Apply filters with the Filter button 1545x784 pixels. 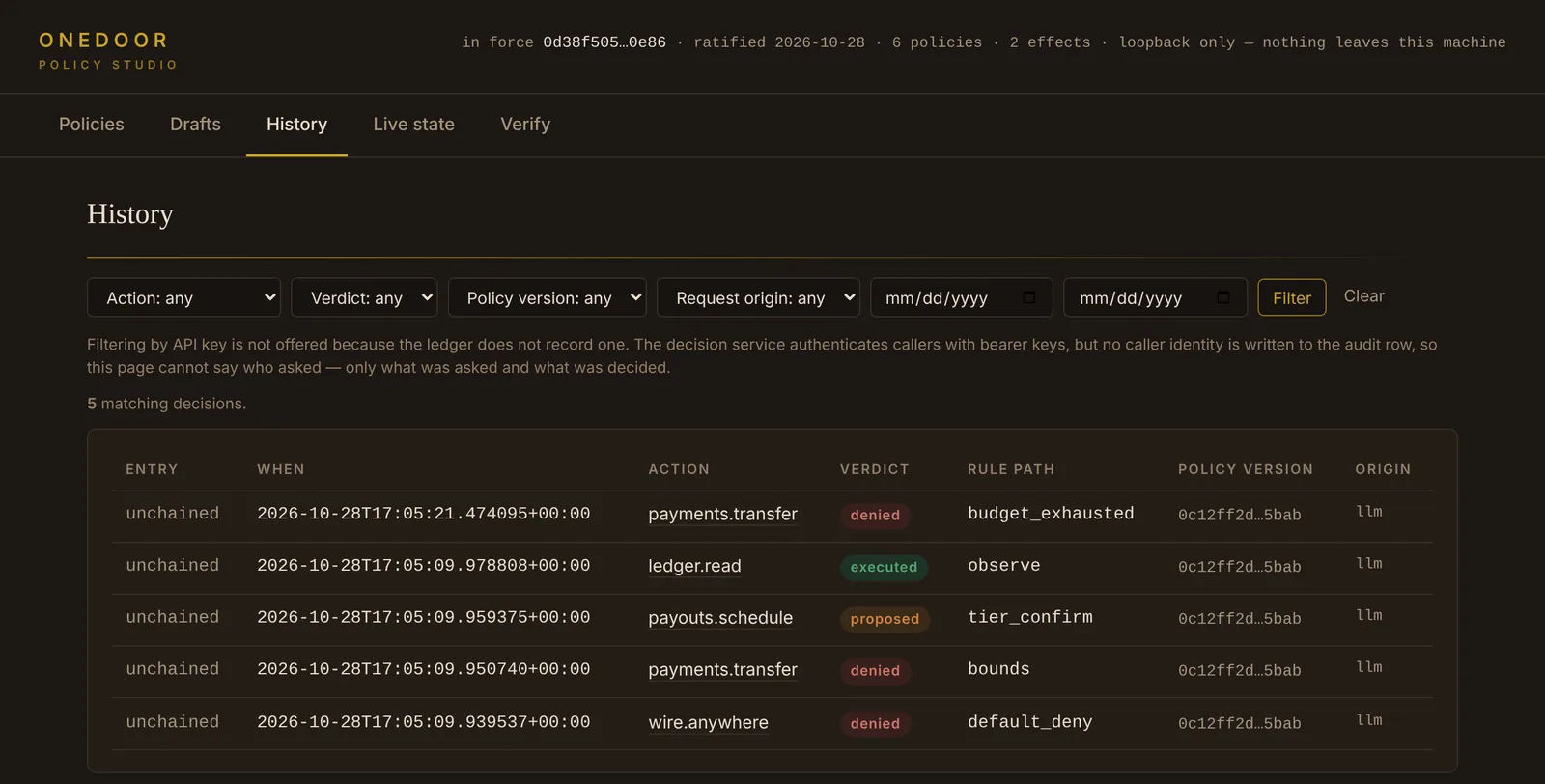(x=1292, y=297)
